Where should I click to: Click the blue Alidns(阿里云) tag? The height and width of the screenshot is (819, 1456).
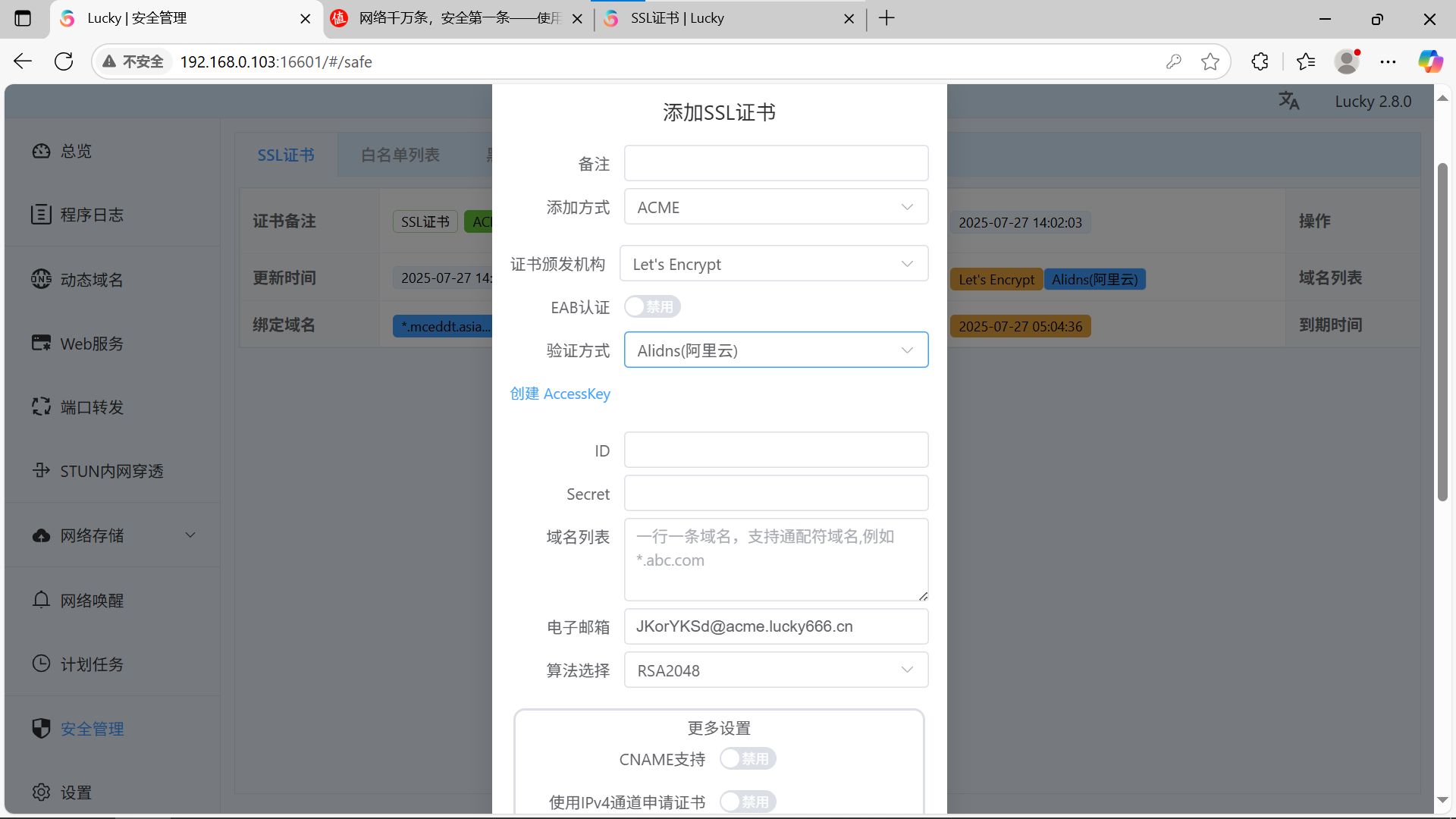point(1094,279)
